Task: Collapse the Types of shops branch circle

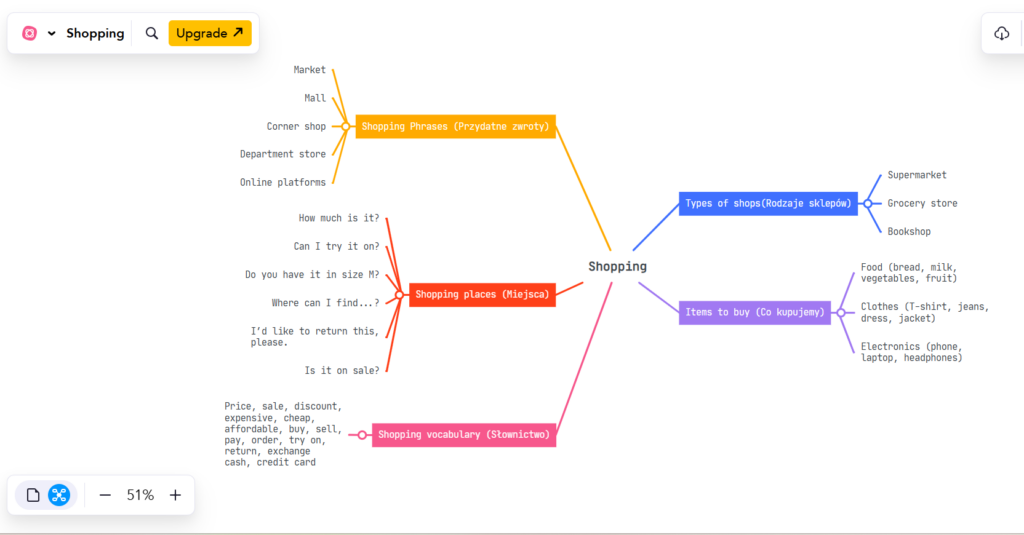Action: pyautogui.click(x=868, y=203)
